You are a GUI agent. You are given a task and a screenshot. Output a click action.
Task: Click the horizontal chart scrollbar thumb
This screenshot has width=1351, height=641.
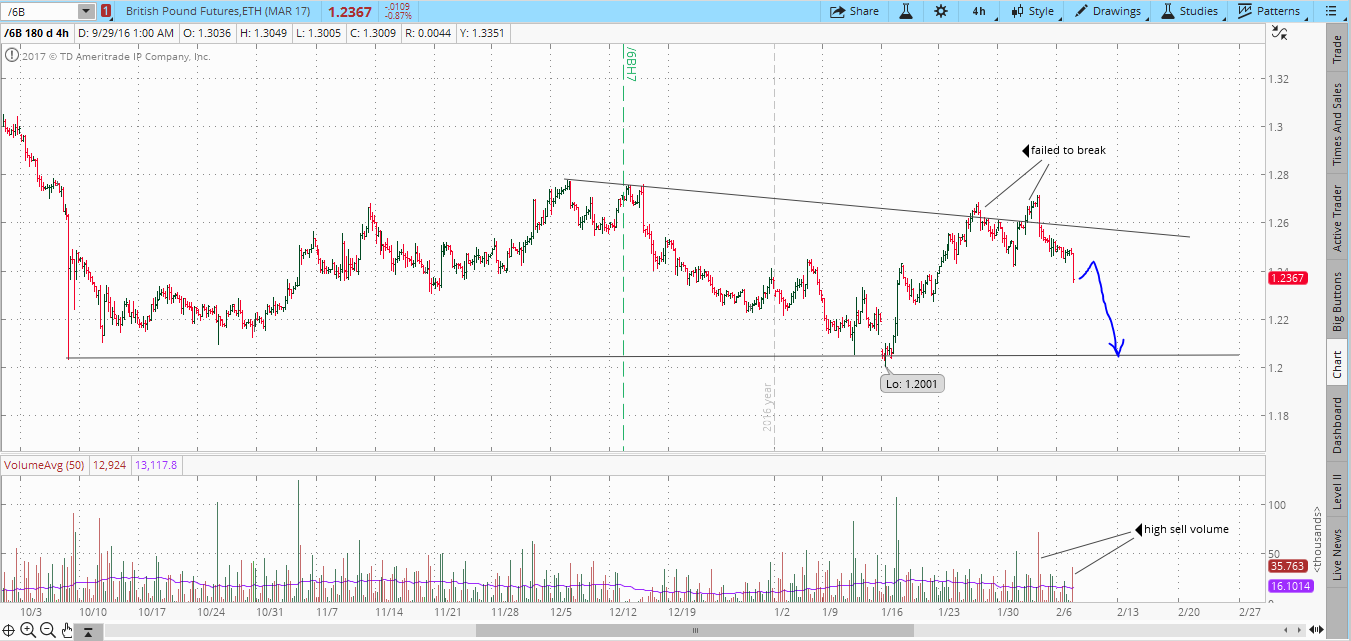coord(695,631)
